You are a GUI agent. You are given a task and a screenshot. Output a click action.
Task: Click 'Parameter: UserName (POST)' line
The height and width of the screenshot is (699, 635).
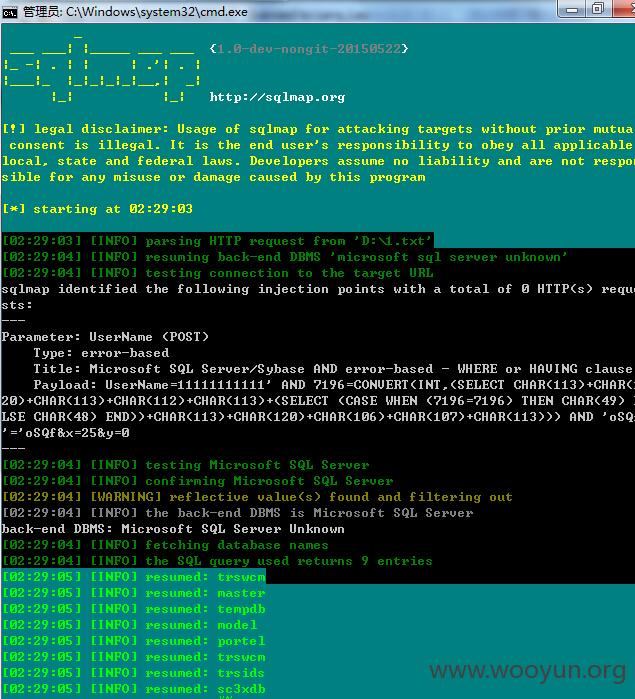[105, 337]
